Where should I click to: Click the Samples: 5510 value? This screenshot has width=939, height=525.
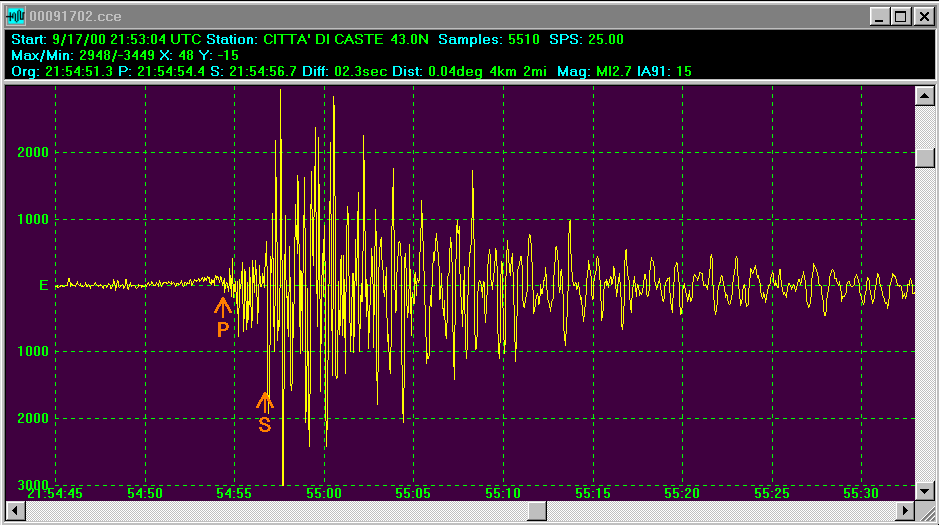tap(489, 40)
